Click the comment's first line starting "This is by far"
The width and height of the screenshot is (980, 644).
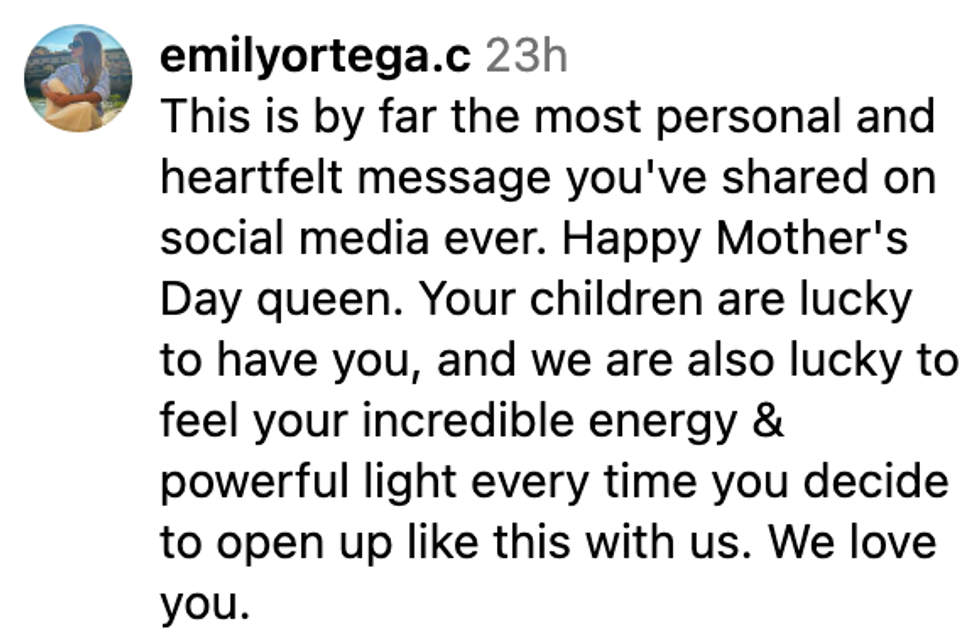(546, 118)
